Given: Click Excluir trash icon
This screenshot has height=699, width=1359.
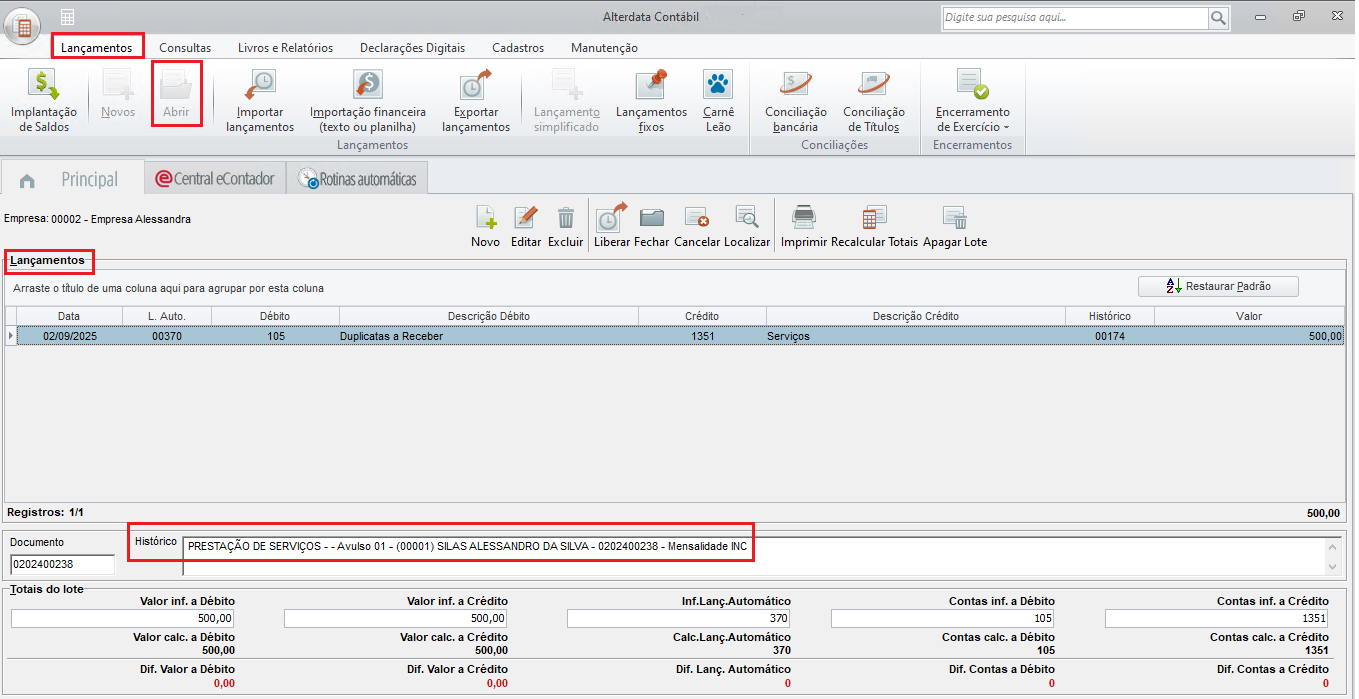Looking at the screenshot, I should click(x=565, y=219).
